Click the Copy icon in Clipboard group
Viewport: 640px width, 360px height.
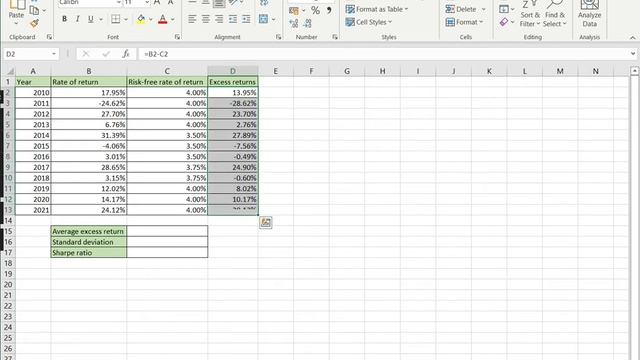coord(34,9)
